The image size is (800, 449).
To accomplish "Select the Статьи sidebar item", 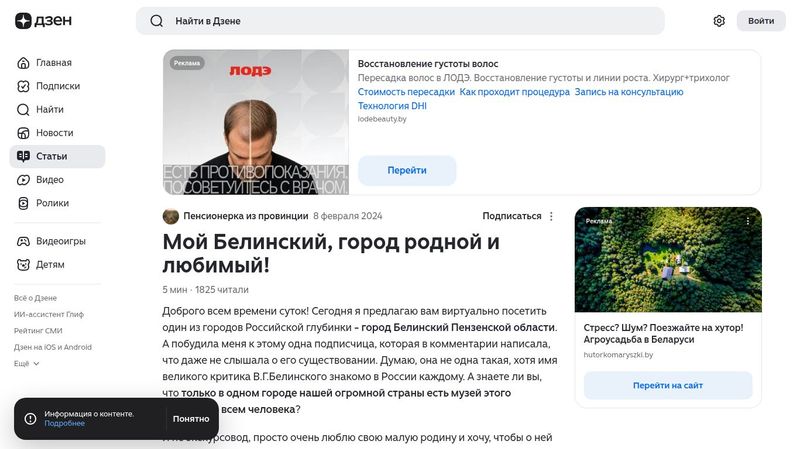I will coord(58,157).
